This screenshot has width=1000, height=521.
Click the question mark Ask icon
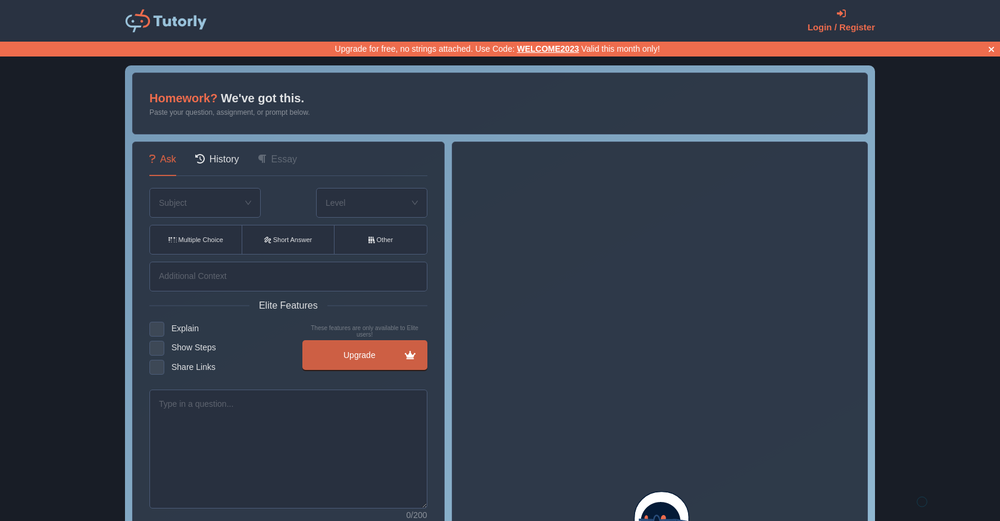pyautogui.click(x=152, y=159)
